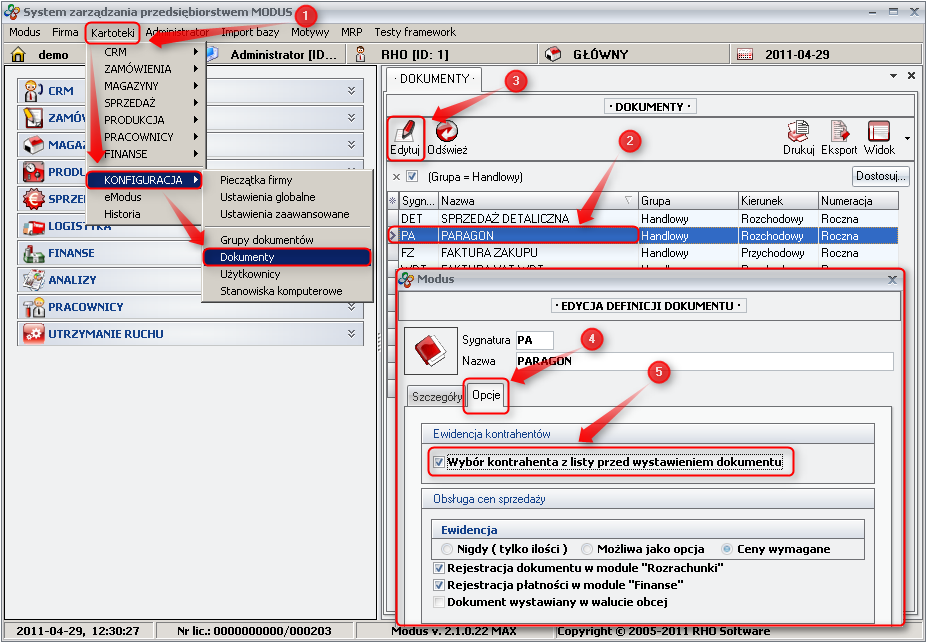Select Nigdy (tylko ilości) radio button

click(x=447, y=549)
